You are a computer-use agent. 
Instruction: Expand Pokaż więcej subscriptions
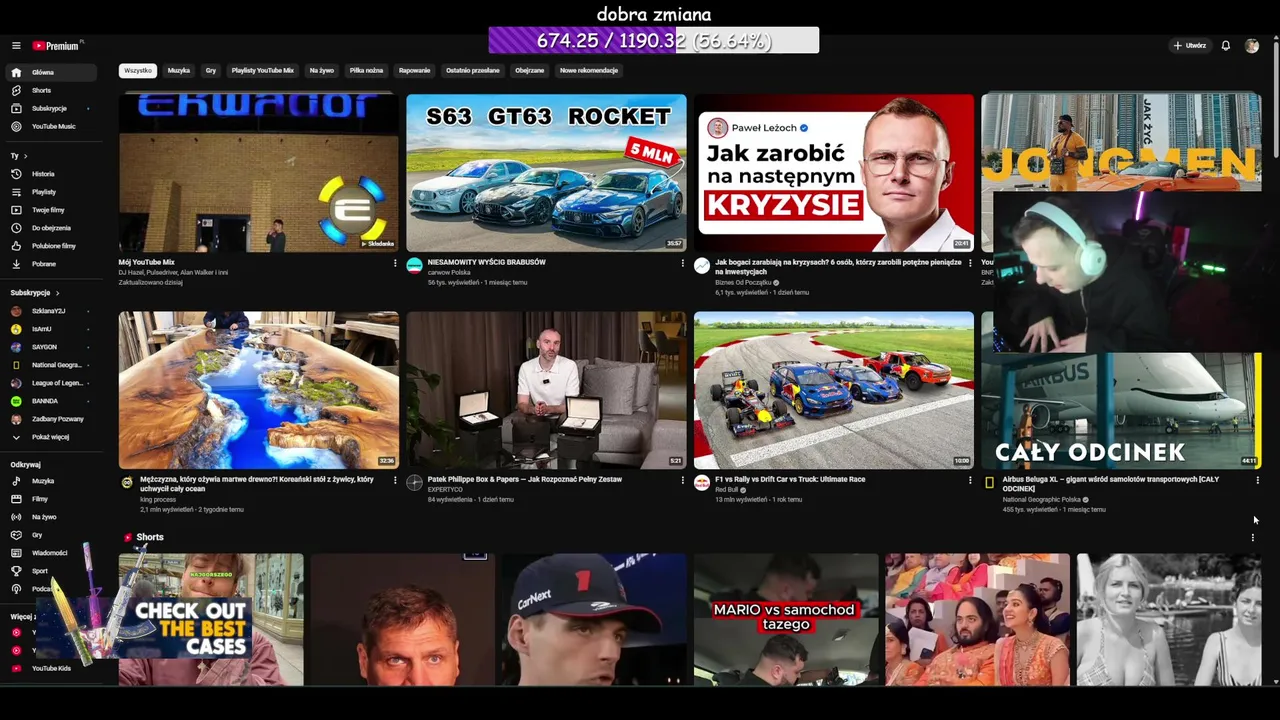tap(50, 437)
